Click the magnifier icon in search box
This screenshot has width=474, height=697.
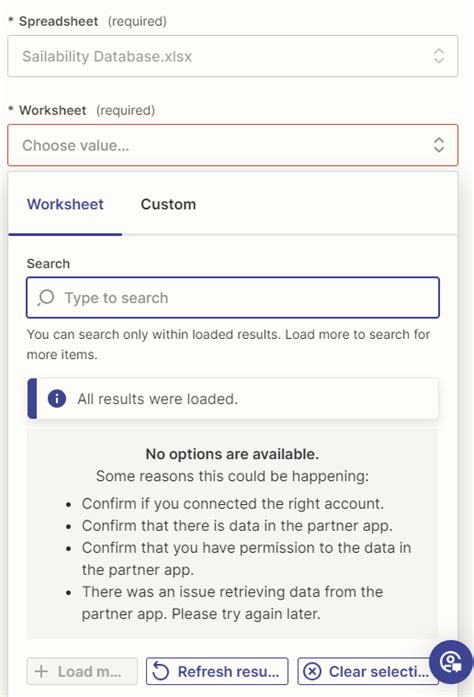(x=46, y=297)
